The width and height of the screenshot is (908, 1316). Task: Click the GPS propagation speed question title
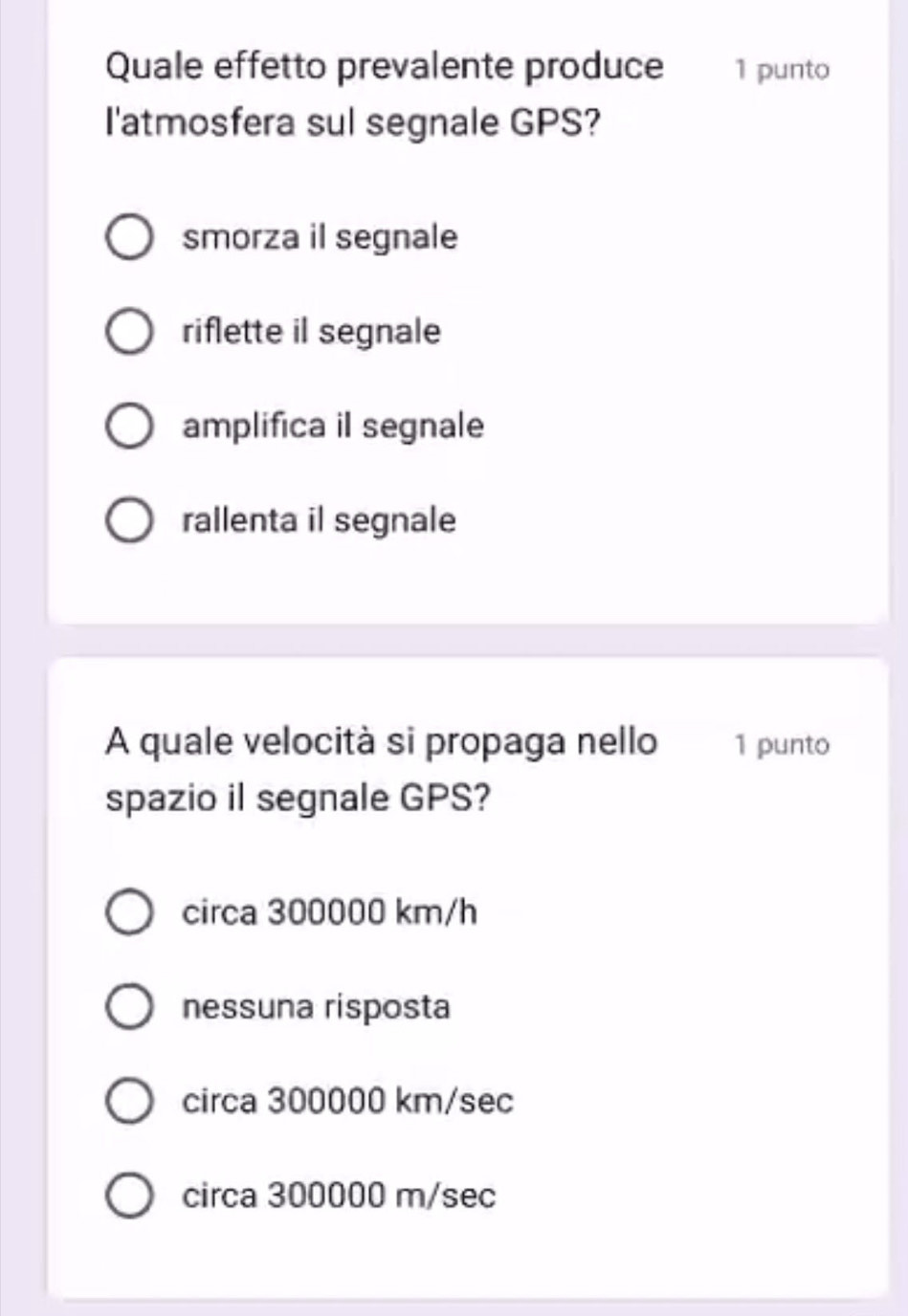[x=381, y=769]
